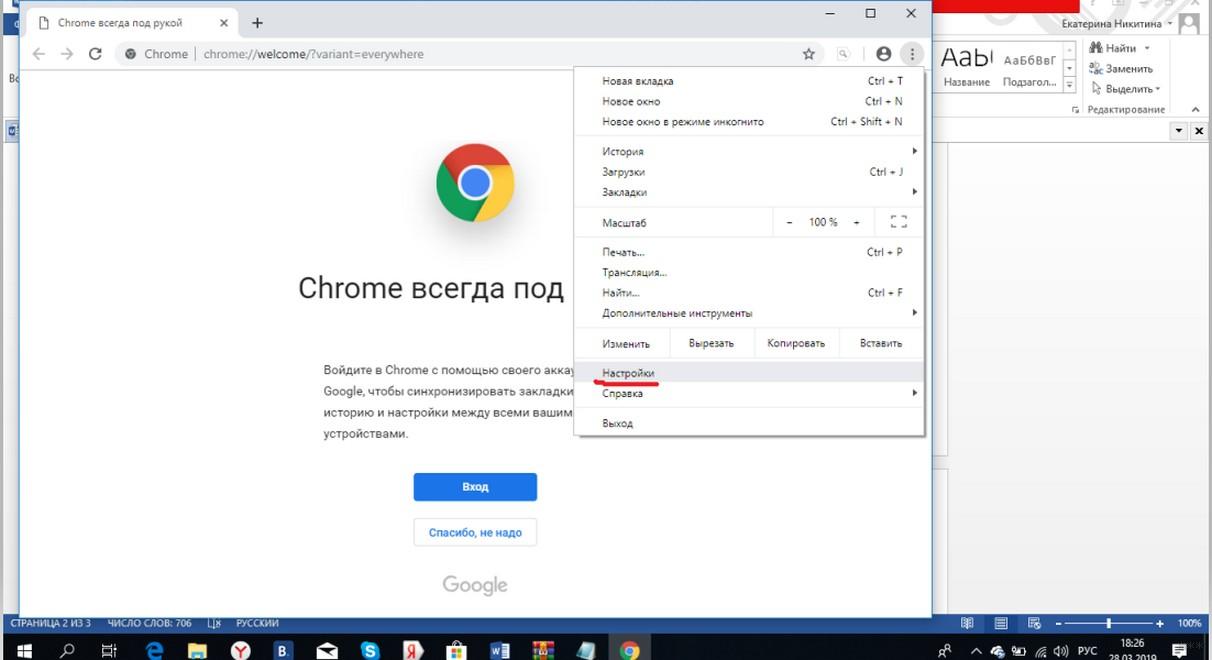Open the Найти dropdown arrow in Word
The image size is (1212, 660).
(x=1147, y=48)
